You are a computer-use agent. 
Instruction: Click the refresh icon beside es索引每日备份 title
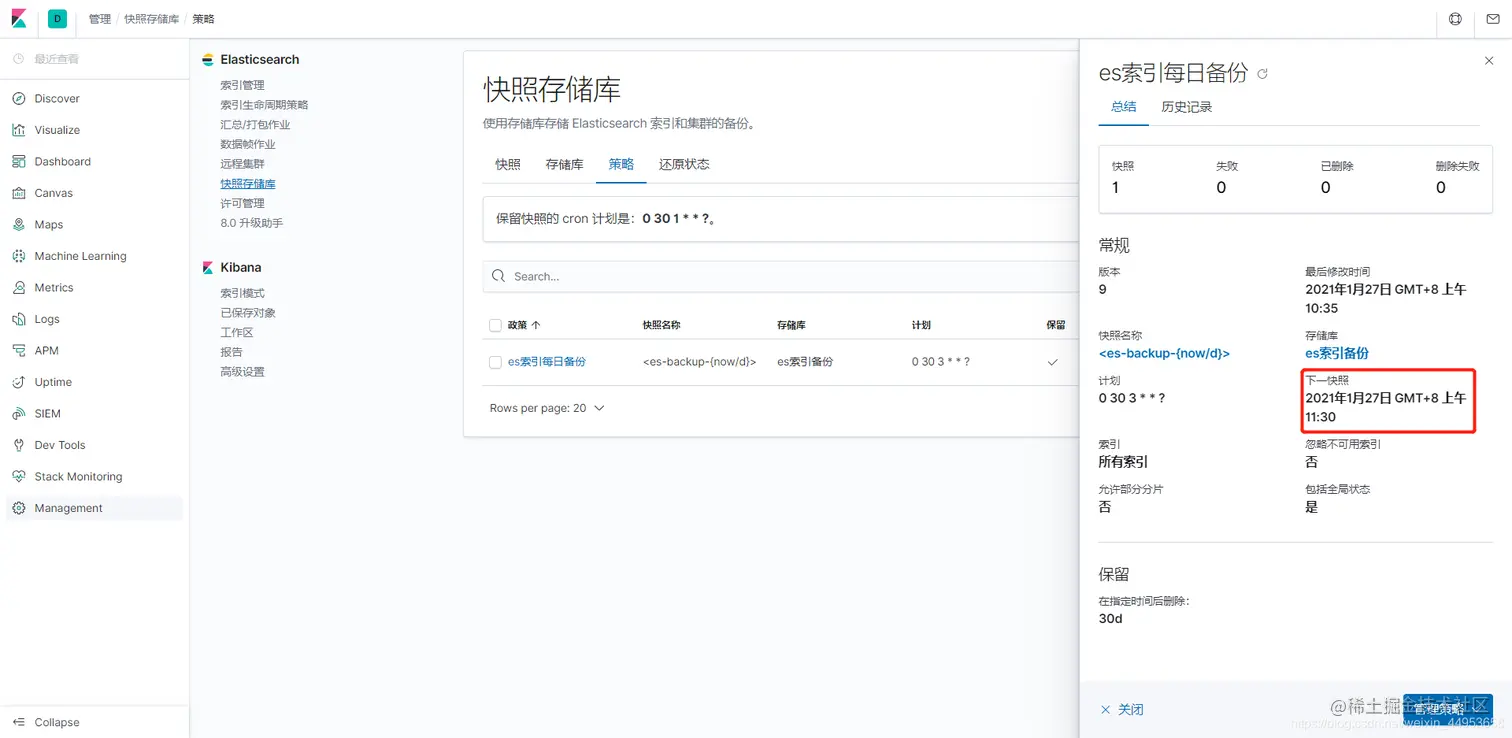(x=1262, y=74)
